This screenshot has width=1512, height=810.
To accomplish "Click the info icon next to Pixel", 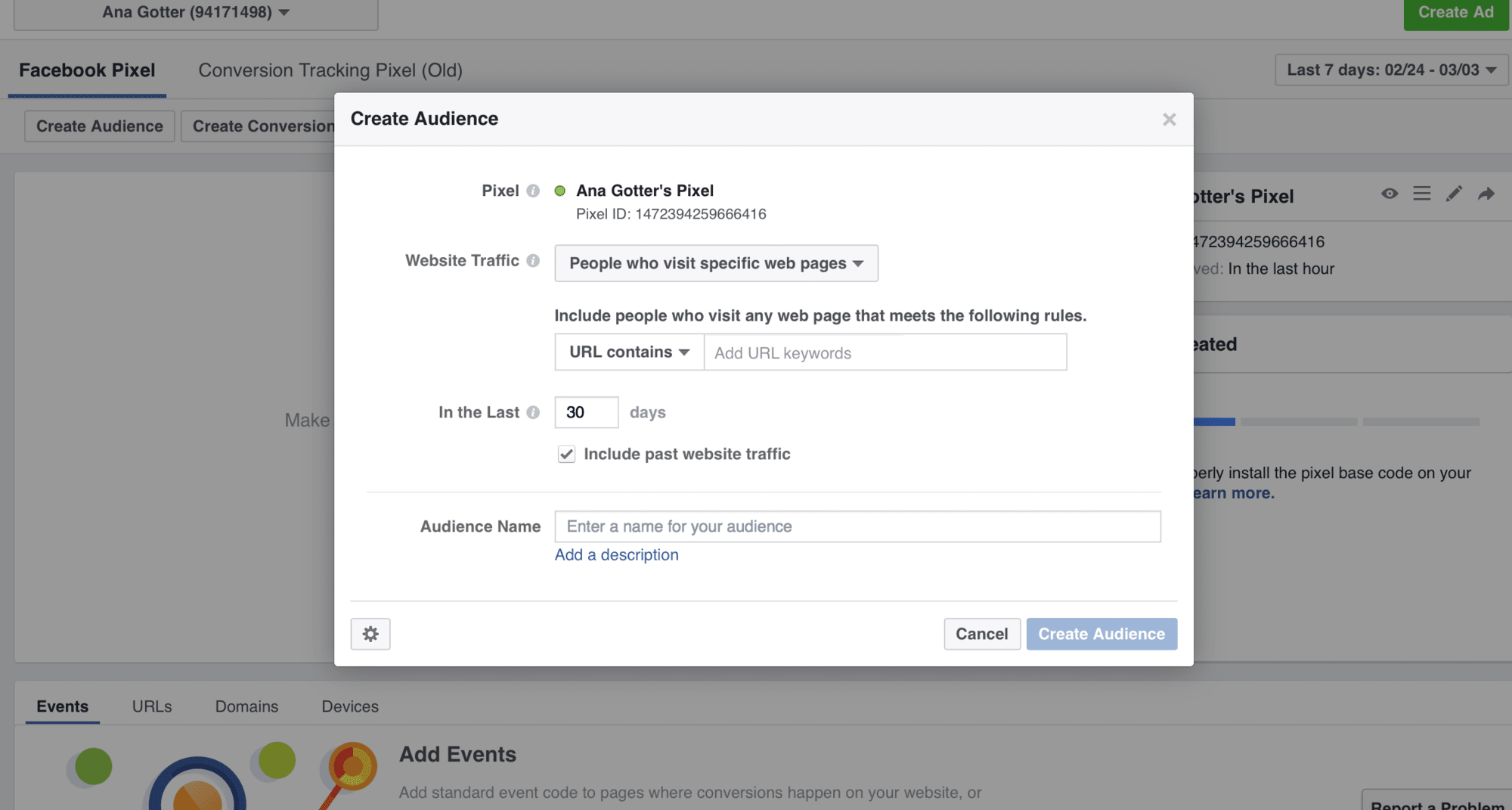I will [x=533, y=191].
